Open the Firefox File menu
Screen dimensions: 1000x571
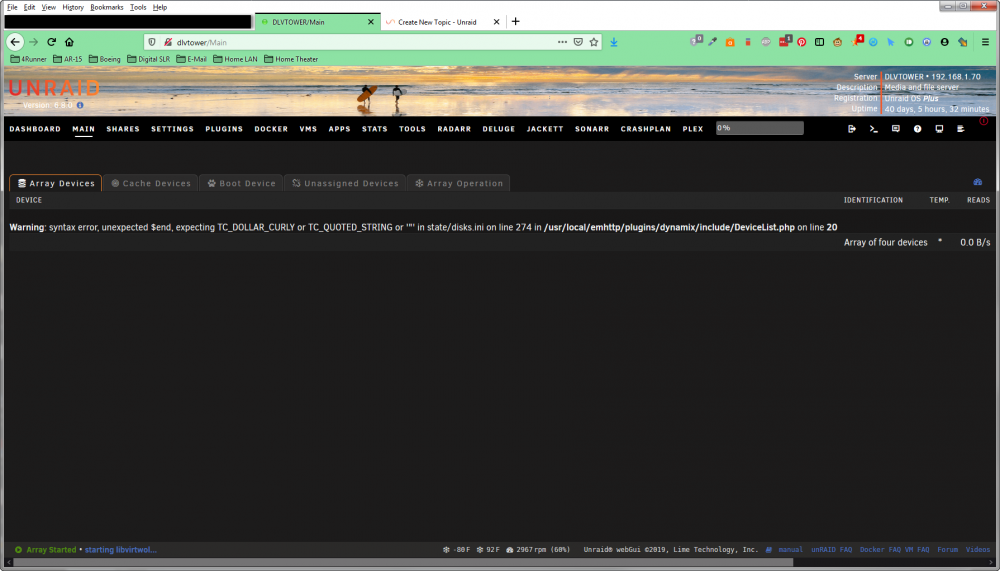pyautogui.click(x=12, y=7)
